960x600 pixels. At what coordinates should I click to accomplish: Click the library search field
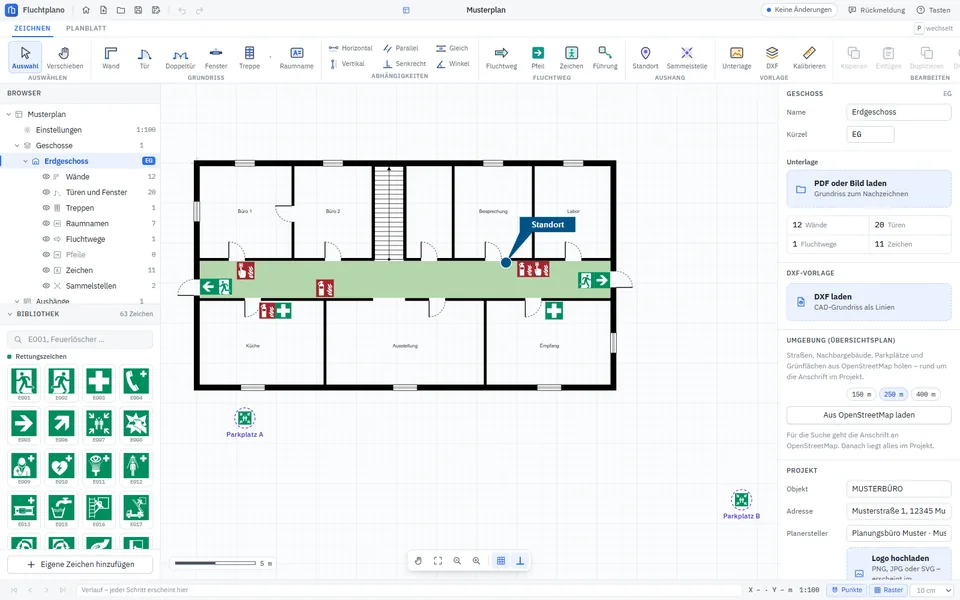point(80,339)
